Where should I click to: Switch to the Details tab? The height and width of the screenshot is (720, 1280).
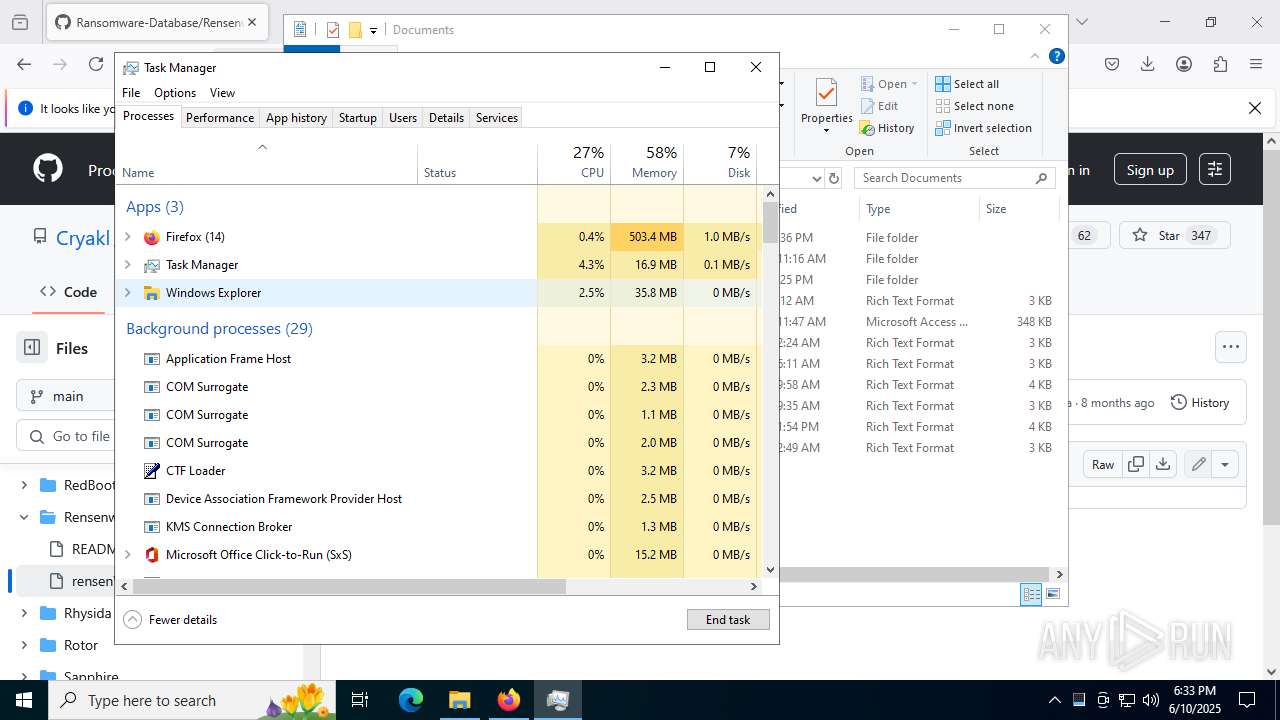click(446, 118)
